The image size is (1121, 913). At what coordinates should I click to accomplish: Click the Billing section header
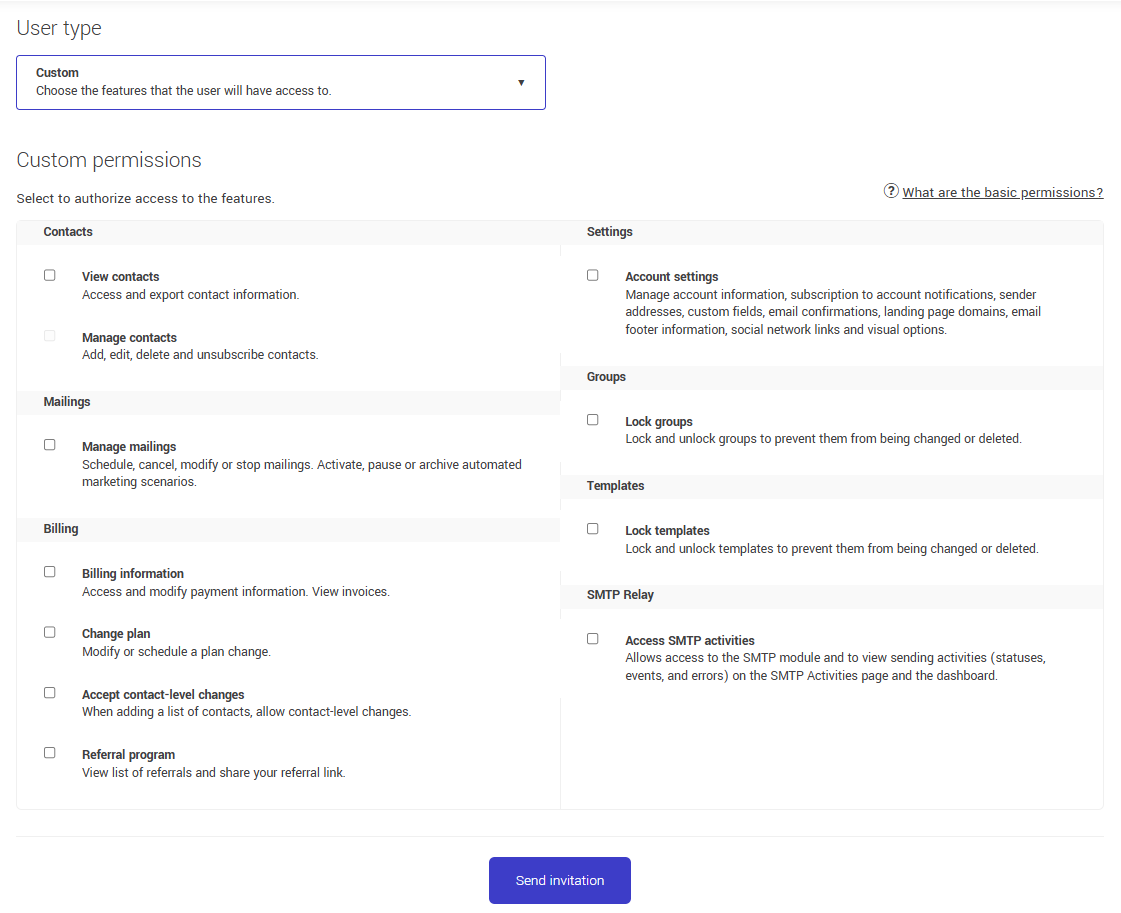point(61,528)
